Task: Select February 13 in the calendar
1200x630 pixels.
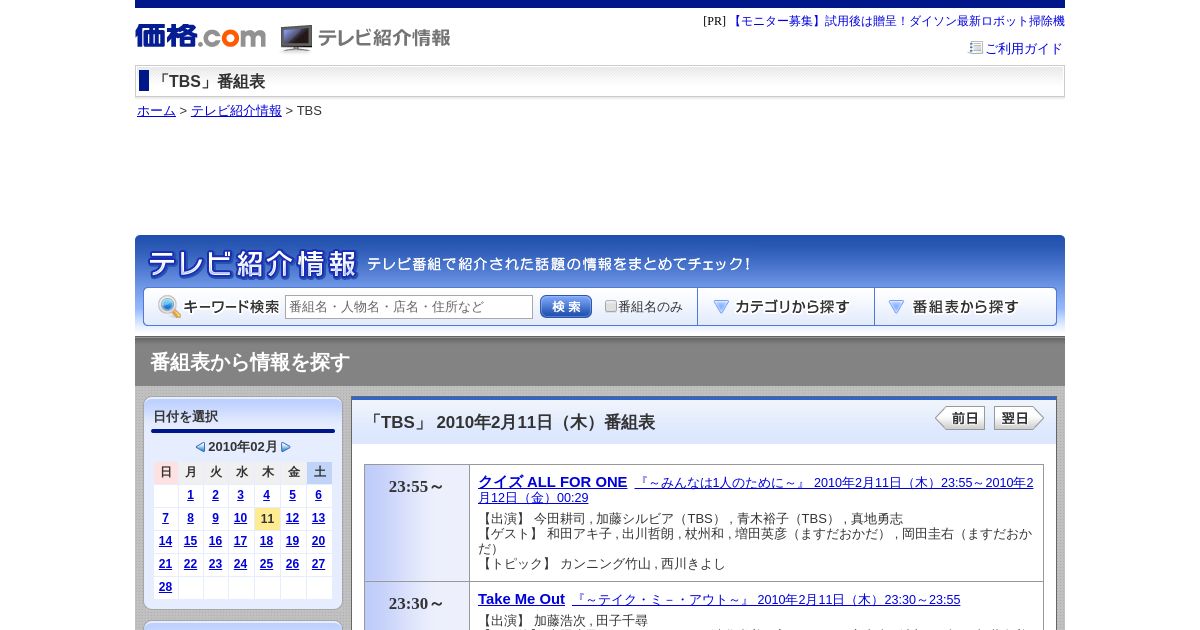Action: click(x=318, y=518)
